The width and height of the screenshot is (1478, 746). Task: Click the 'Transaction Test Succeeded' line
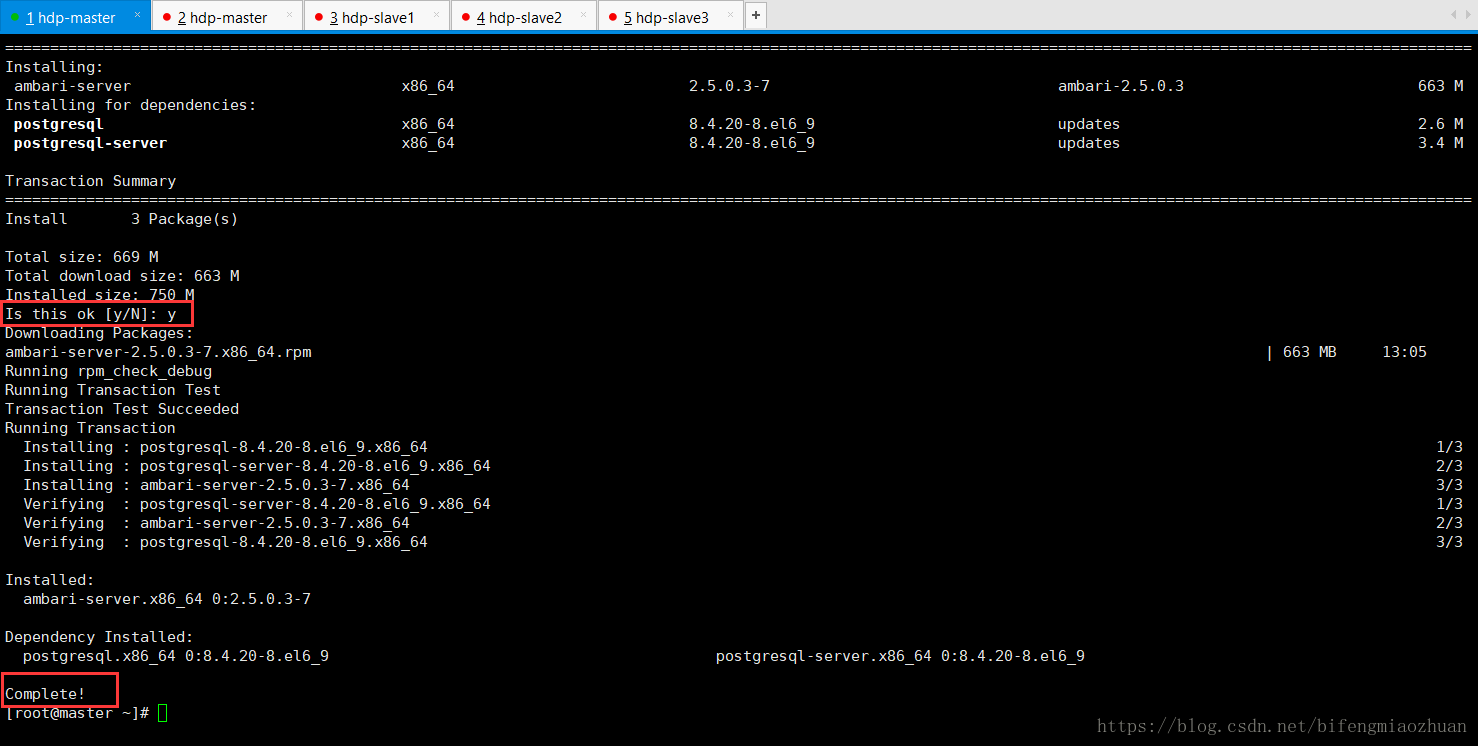[122, 409]
